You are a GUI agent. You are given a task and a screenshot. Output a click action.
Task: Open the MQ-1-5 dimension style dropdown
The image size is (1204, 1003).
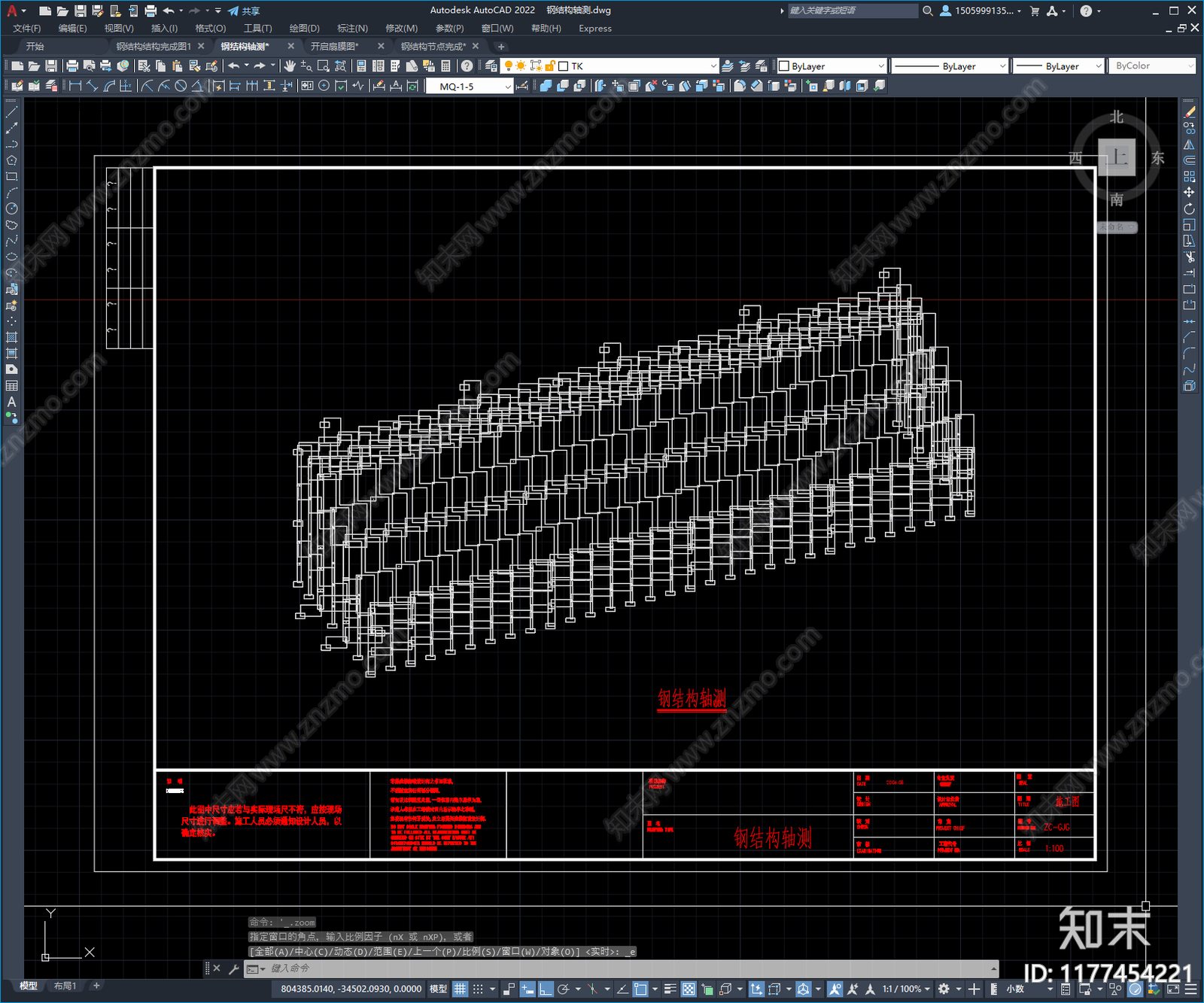pos(508,87)
